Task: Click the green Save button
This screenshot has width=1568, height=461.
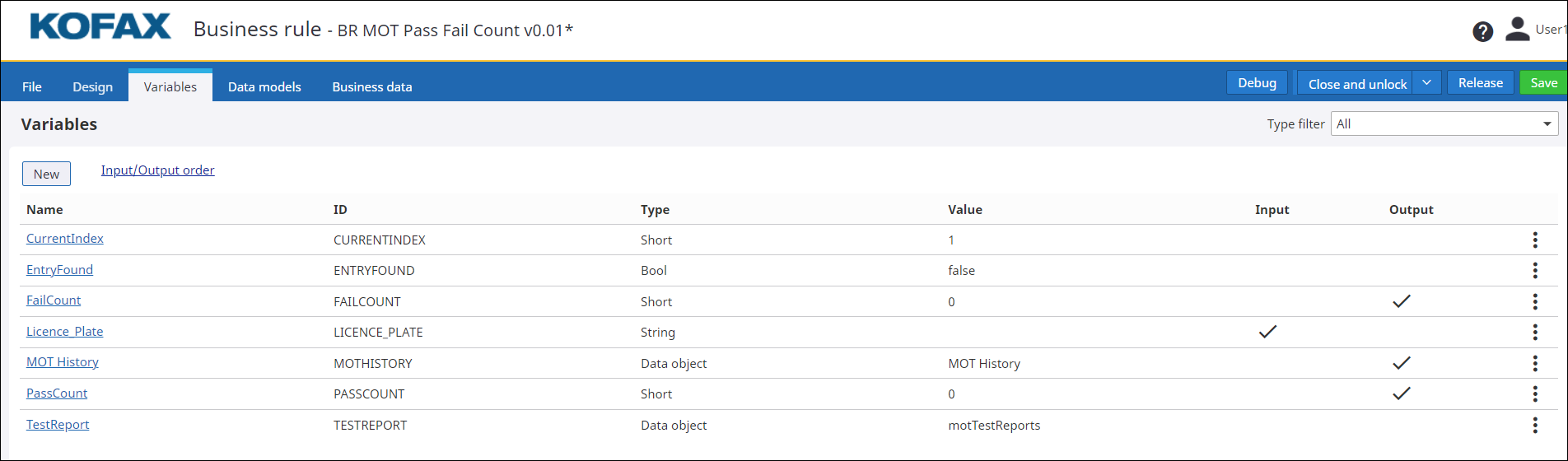Action: pyautogui.click(x=1542, y=83)
